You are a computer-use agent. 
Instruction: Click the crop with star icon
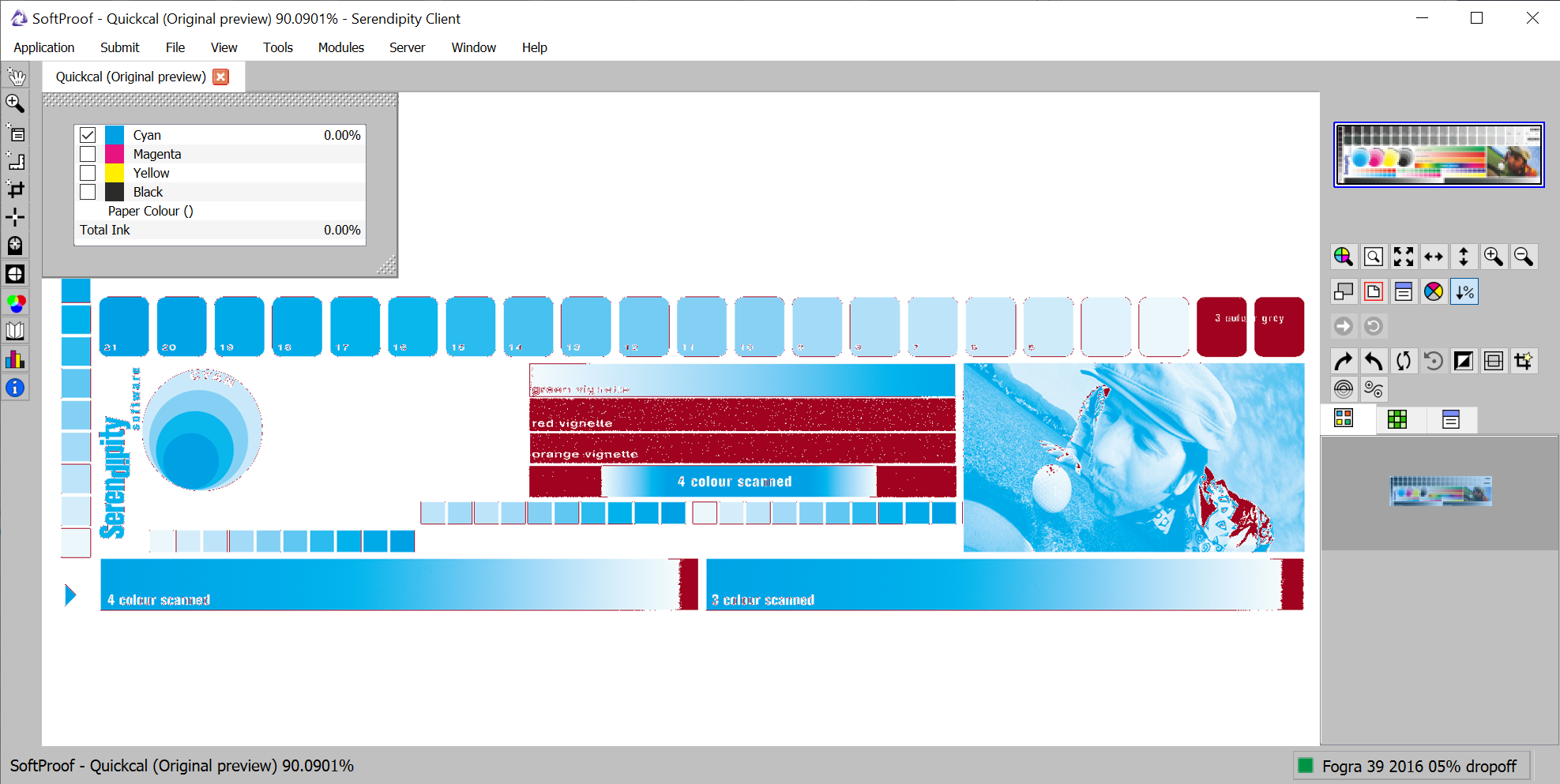coord(1523,361)
